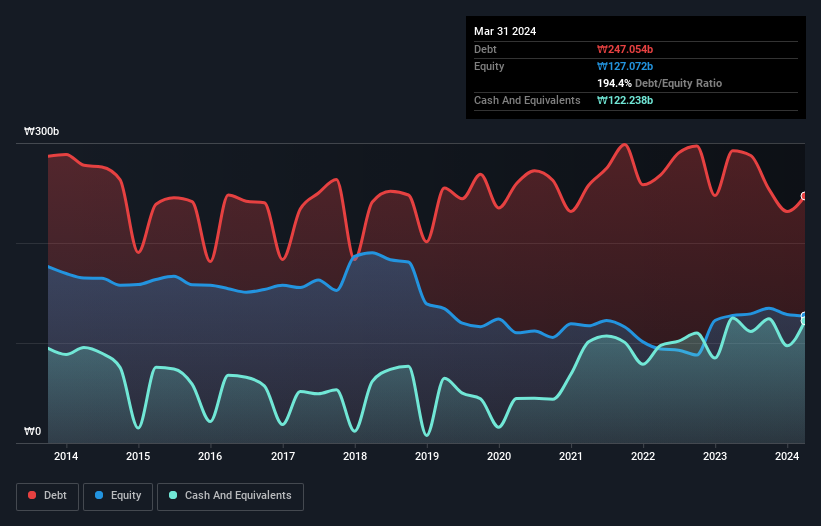The height and width of the screenshot is (526, 821).
Task: Select the 2014 x-axis label
Action: click(66, 456)
